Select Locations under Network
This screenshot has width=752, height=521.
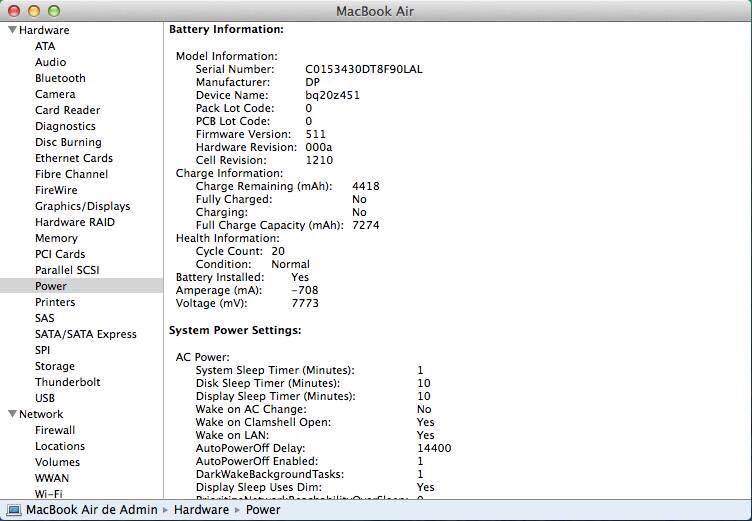coord(60,446)
